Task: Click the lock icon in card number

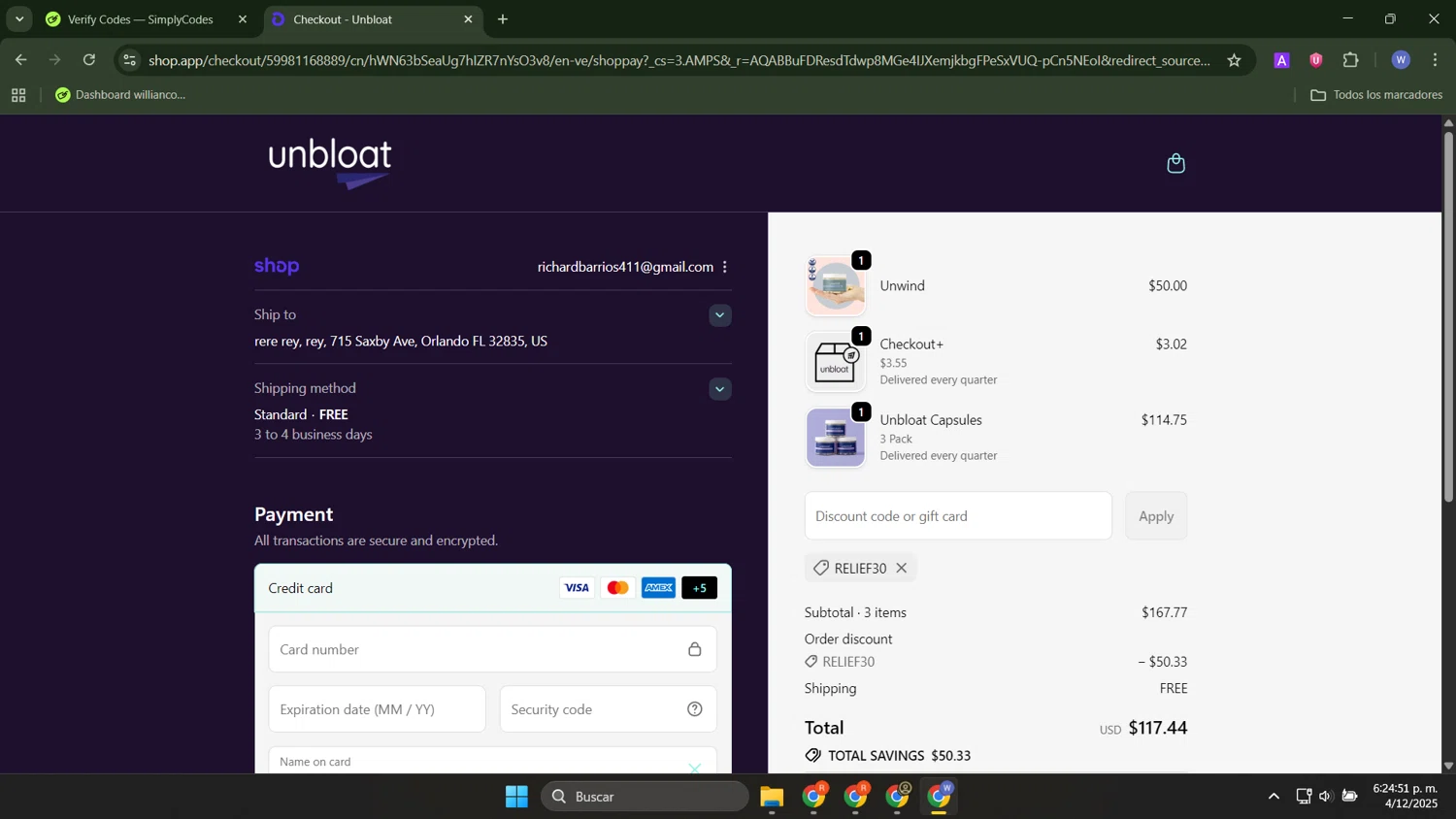Action: pos(695,649)
